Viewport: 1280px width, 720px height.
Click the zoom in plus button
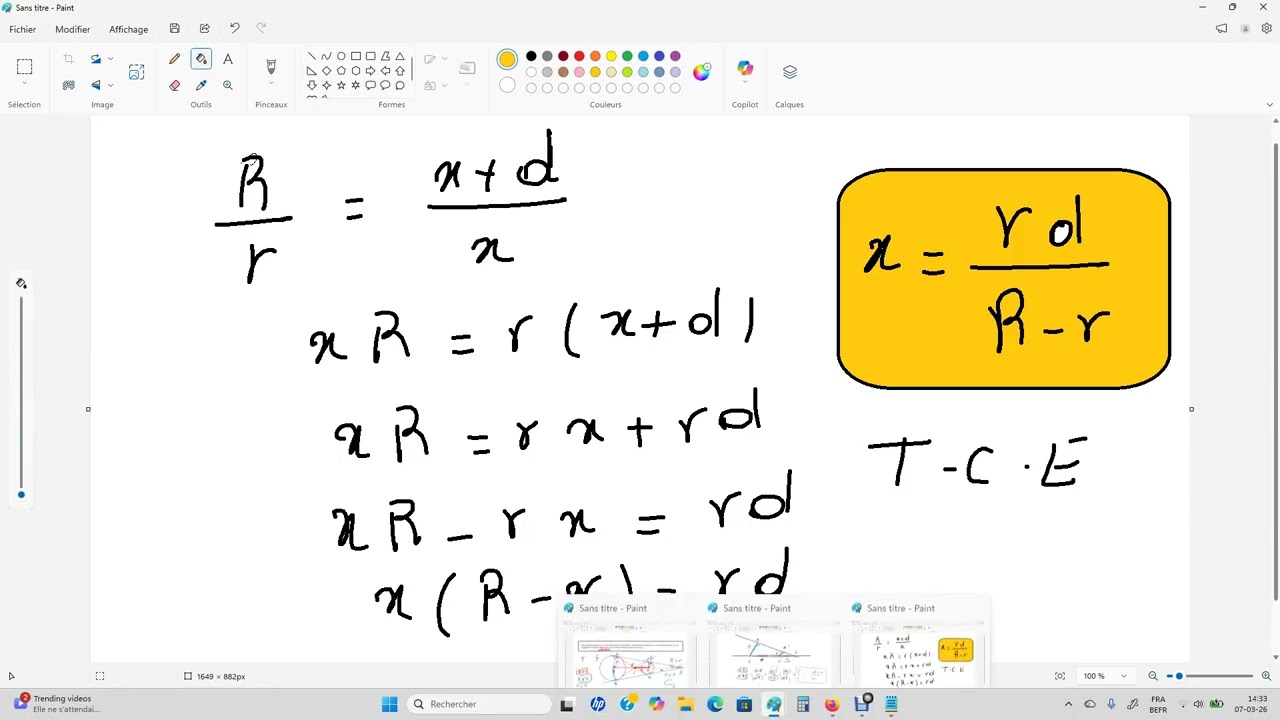[x=1266, y=676]
